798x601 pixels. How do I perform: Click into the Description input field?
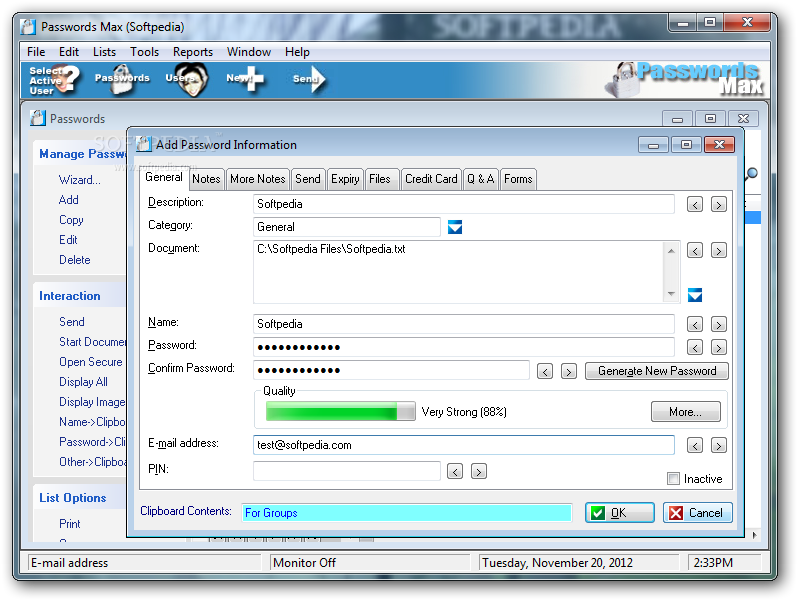[x=464, y=204]
